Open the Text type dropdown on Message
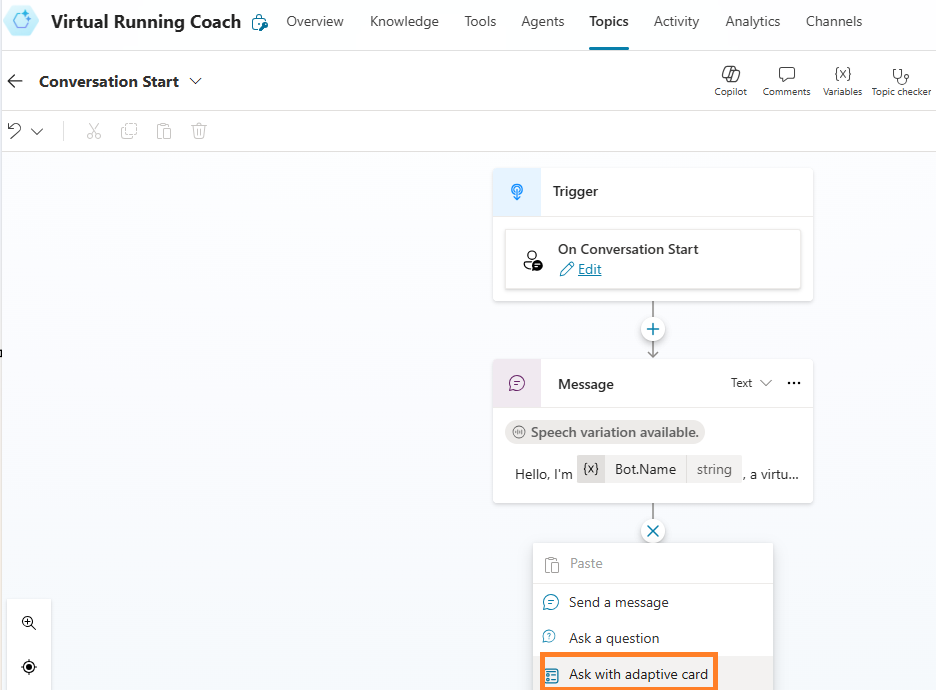Viewport: 936px width, 690px height. pos(751,383)
